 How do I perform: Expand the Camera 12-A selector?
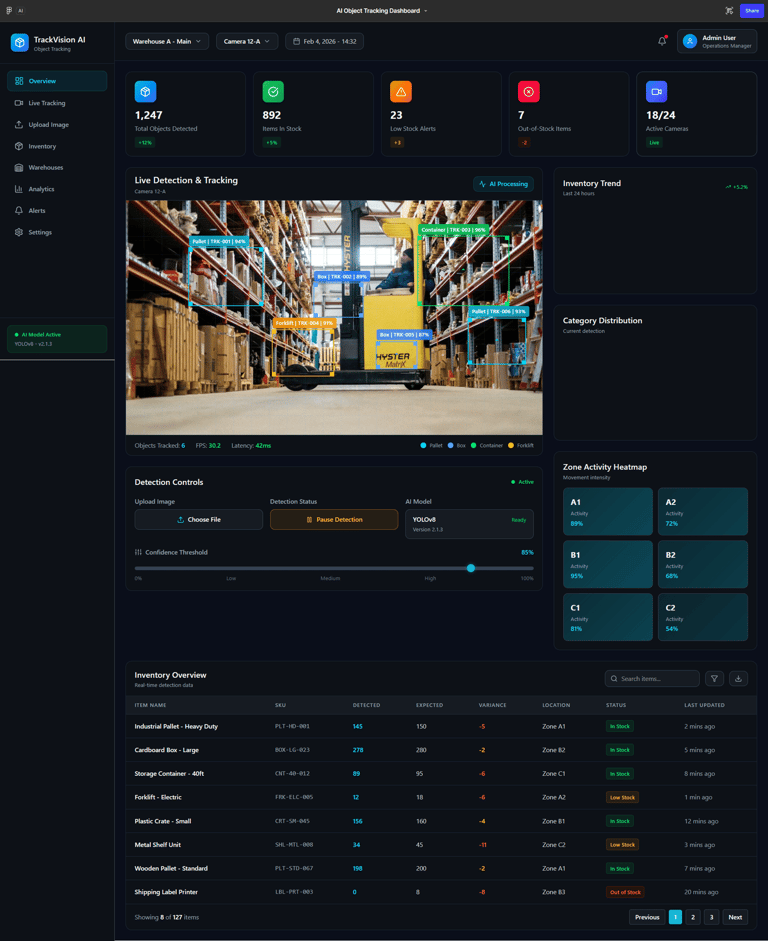(x=247, y=42)
